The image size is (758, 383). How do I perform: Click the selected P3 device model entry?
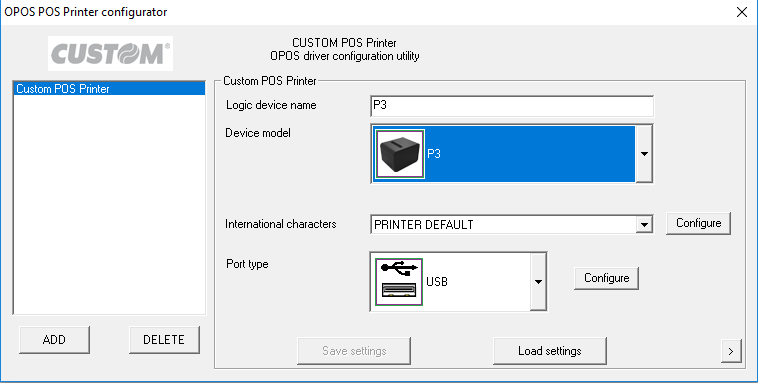(503, 154)
